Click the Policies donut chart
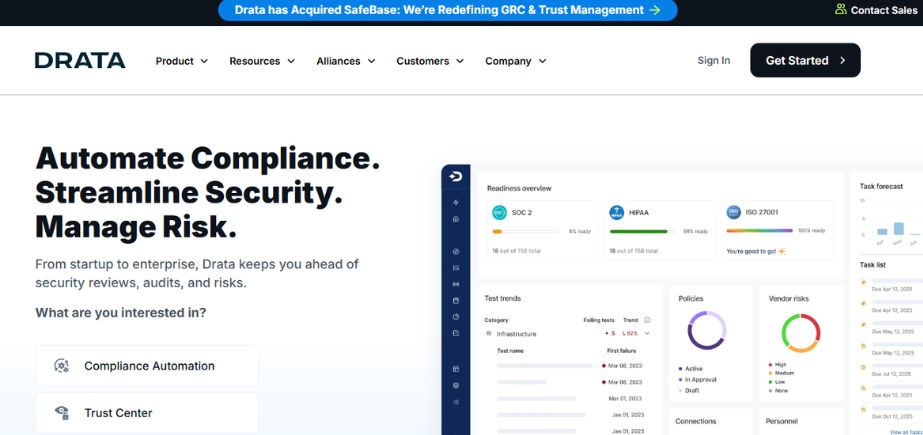 (x=707, y=330)
